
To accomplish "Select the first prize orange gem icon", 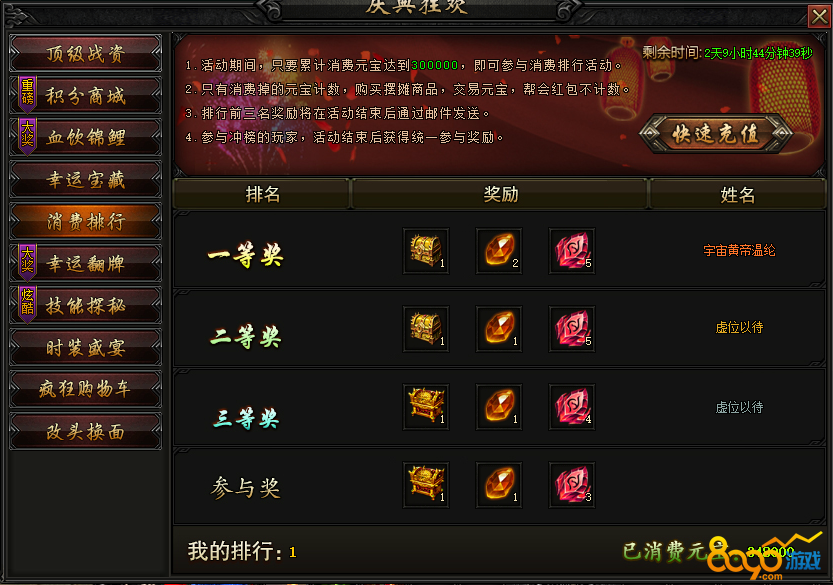I will tap(499, 251).
